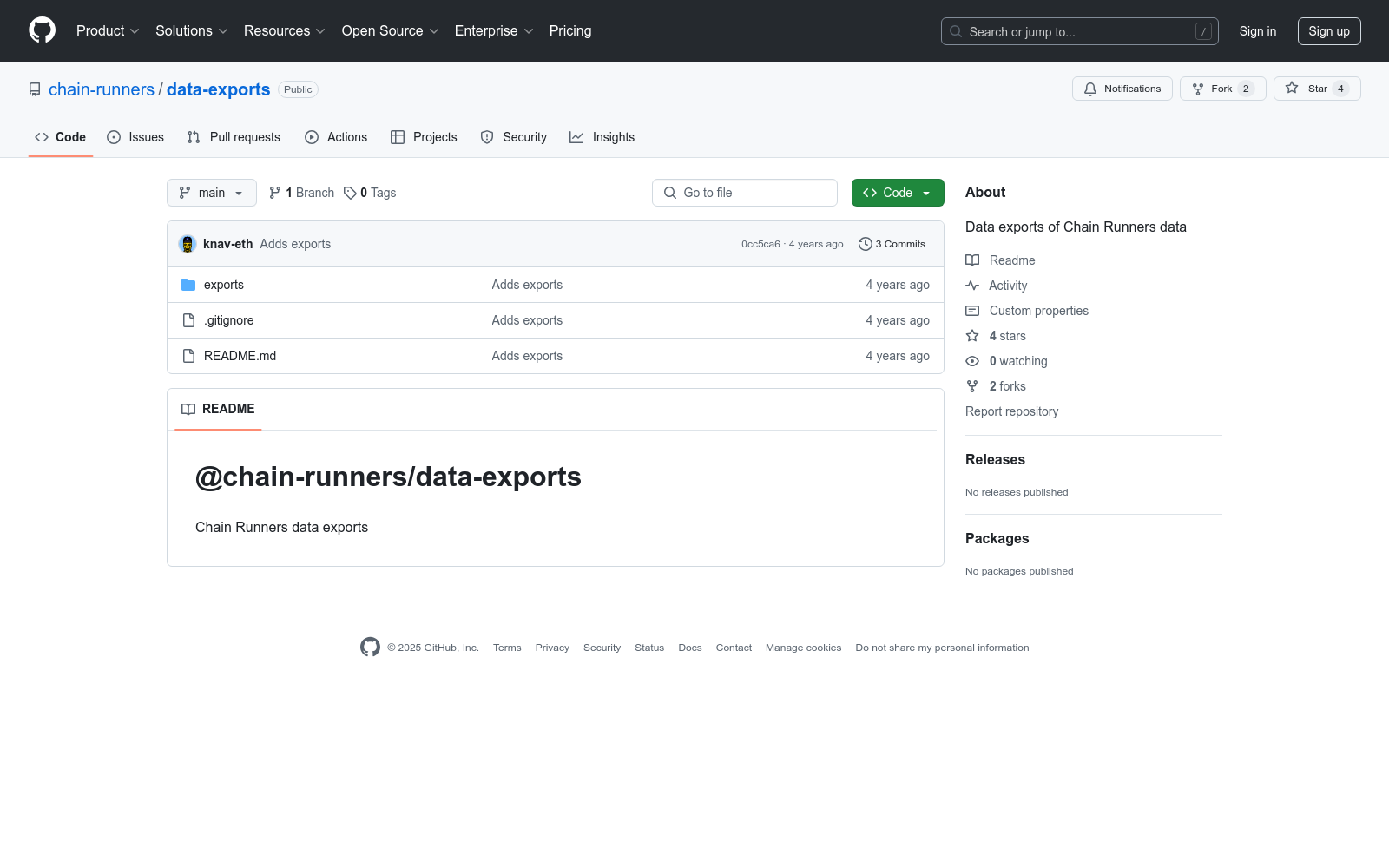Open the knav-eth author link
The image size is (1389, 868).
click(x=228, y=244)
